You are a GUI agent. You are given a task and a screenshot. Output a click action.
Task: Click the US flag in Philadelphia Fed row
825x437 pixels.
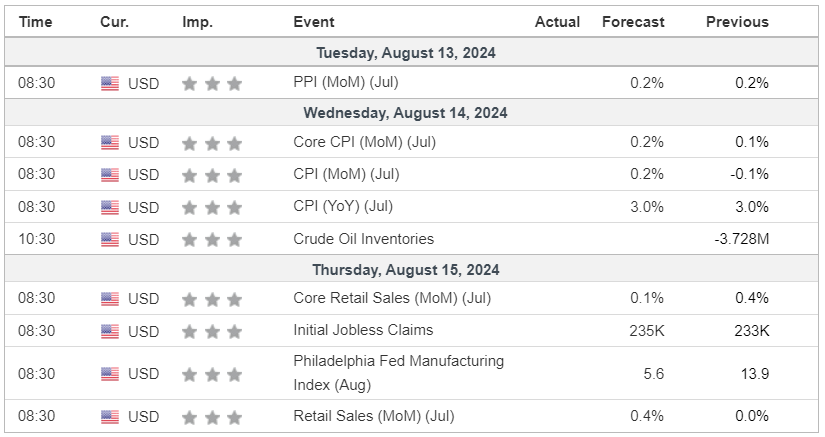[x=110, y=374]
